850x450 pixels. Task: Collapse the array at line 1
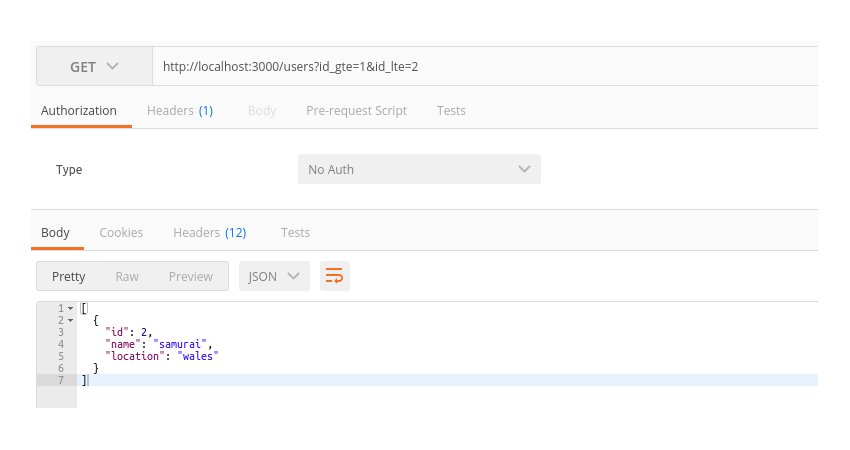coord(70,308)
